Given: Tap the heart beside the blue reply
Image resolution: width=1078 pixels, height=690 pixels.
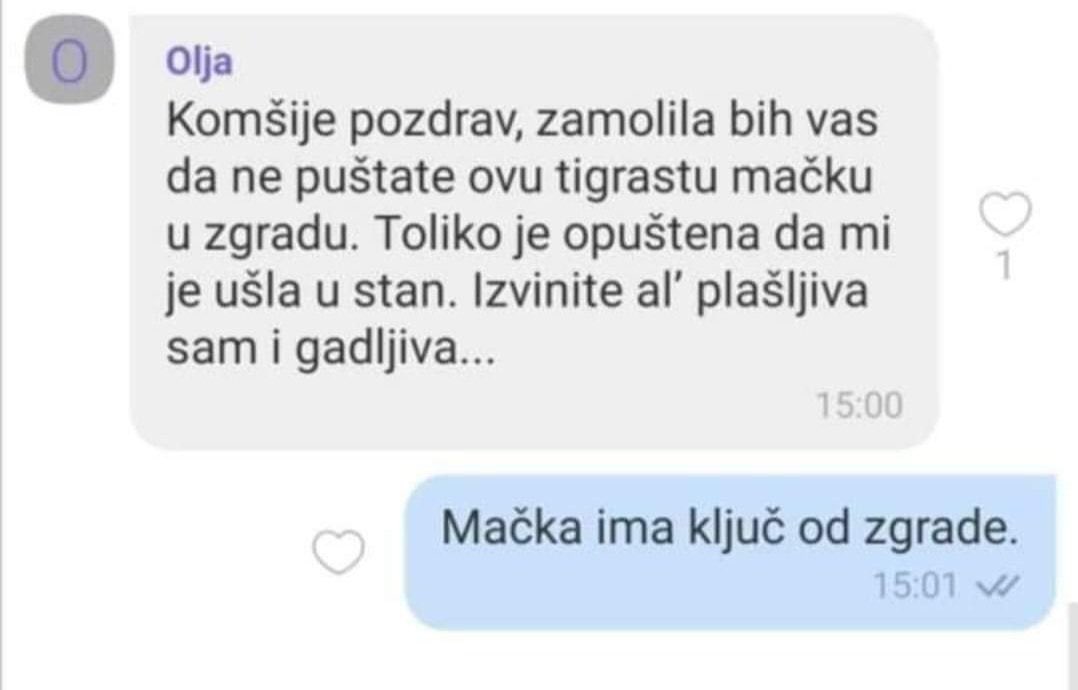Looking at the screenshot, I should 338,552.
